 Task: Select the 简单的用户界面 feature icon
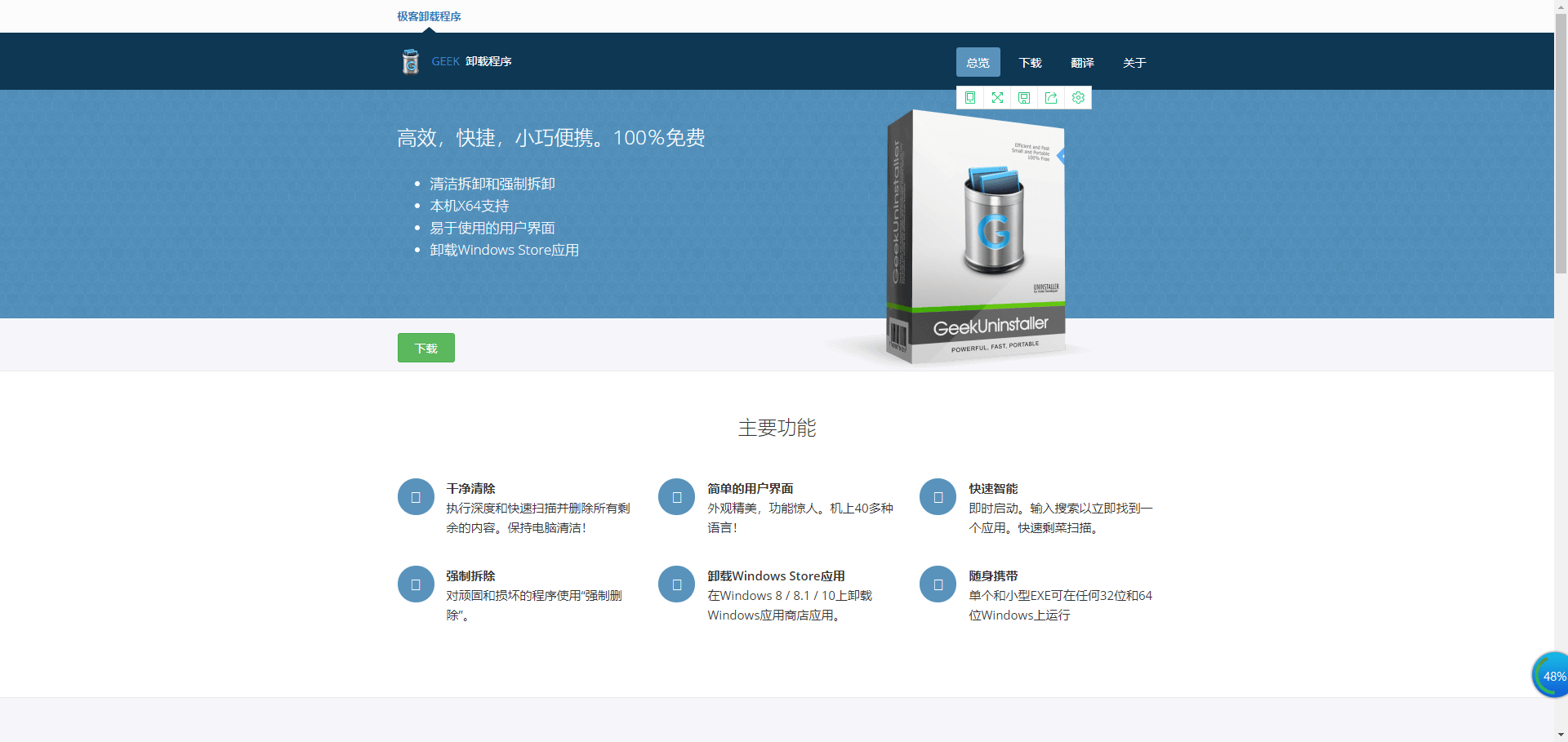[x=676, y=496]
